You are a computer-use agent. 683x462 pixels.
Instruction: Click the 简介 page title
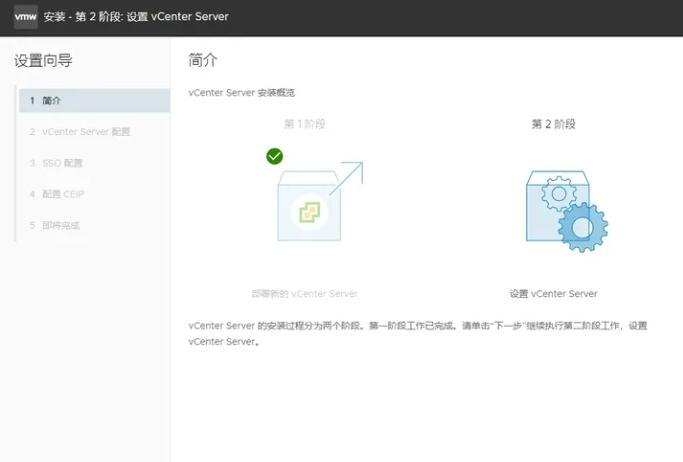203,60
